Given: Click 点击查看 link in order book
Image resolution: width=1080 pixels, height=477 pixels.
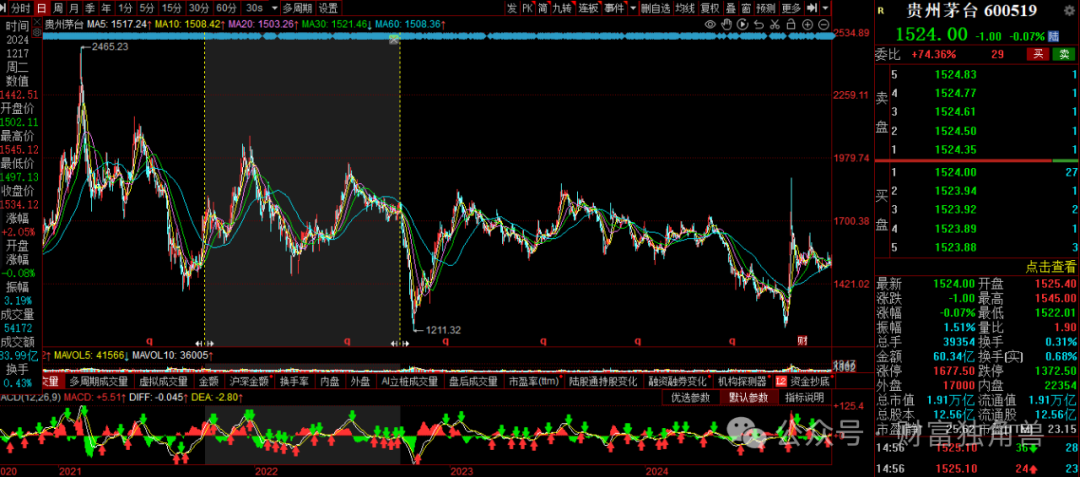Looking at the screenshot, I should coord(1051,266).
